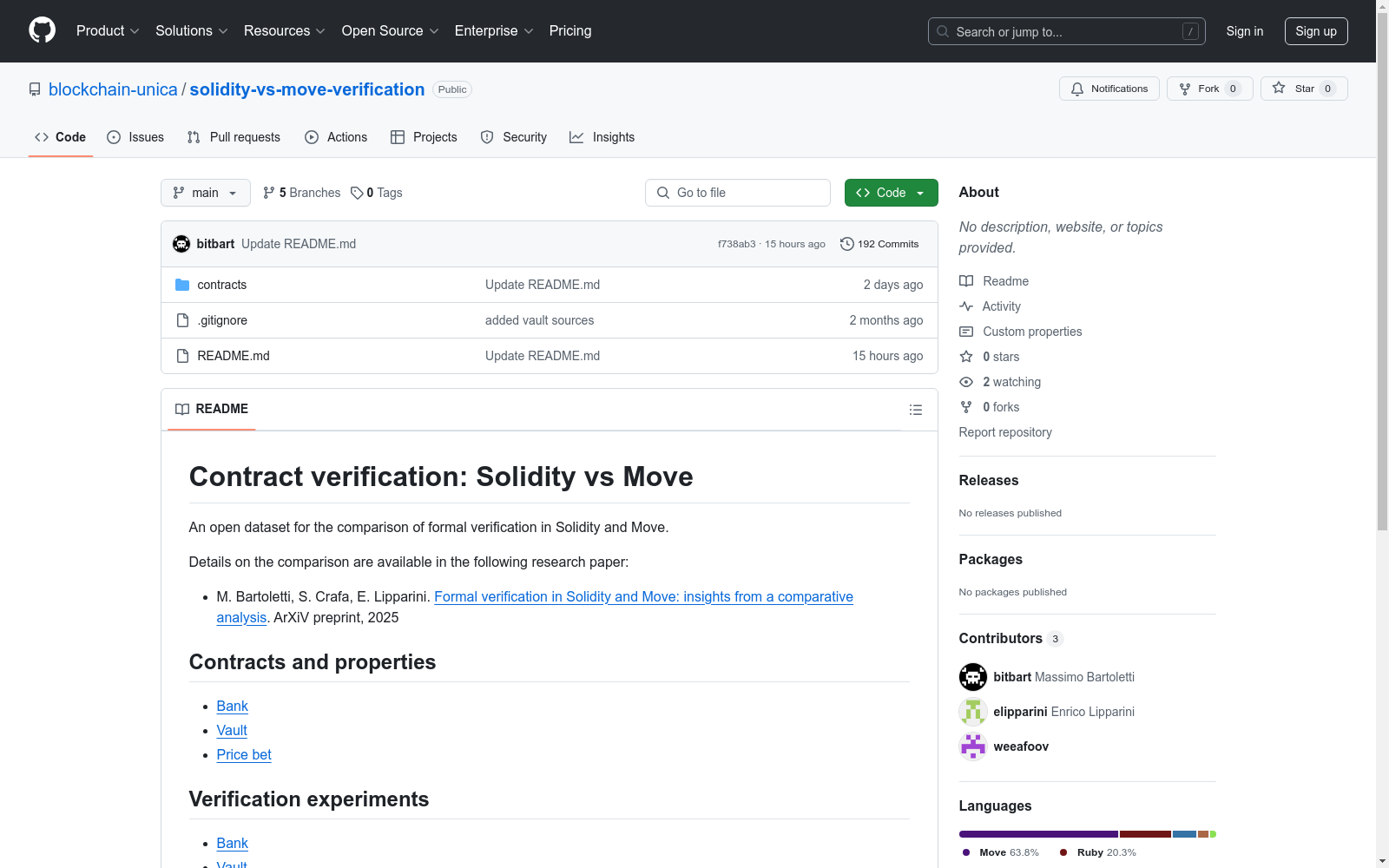Go to the GitHub homepage logo

42,30
